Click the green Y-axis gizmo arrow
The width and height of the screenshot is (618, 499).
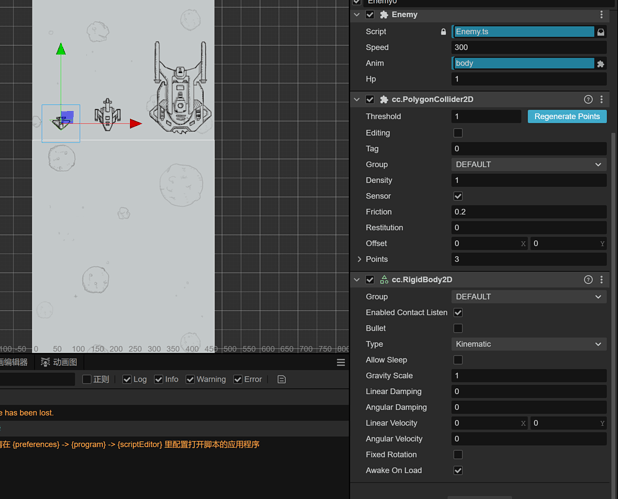tap(61, 49)
